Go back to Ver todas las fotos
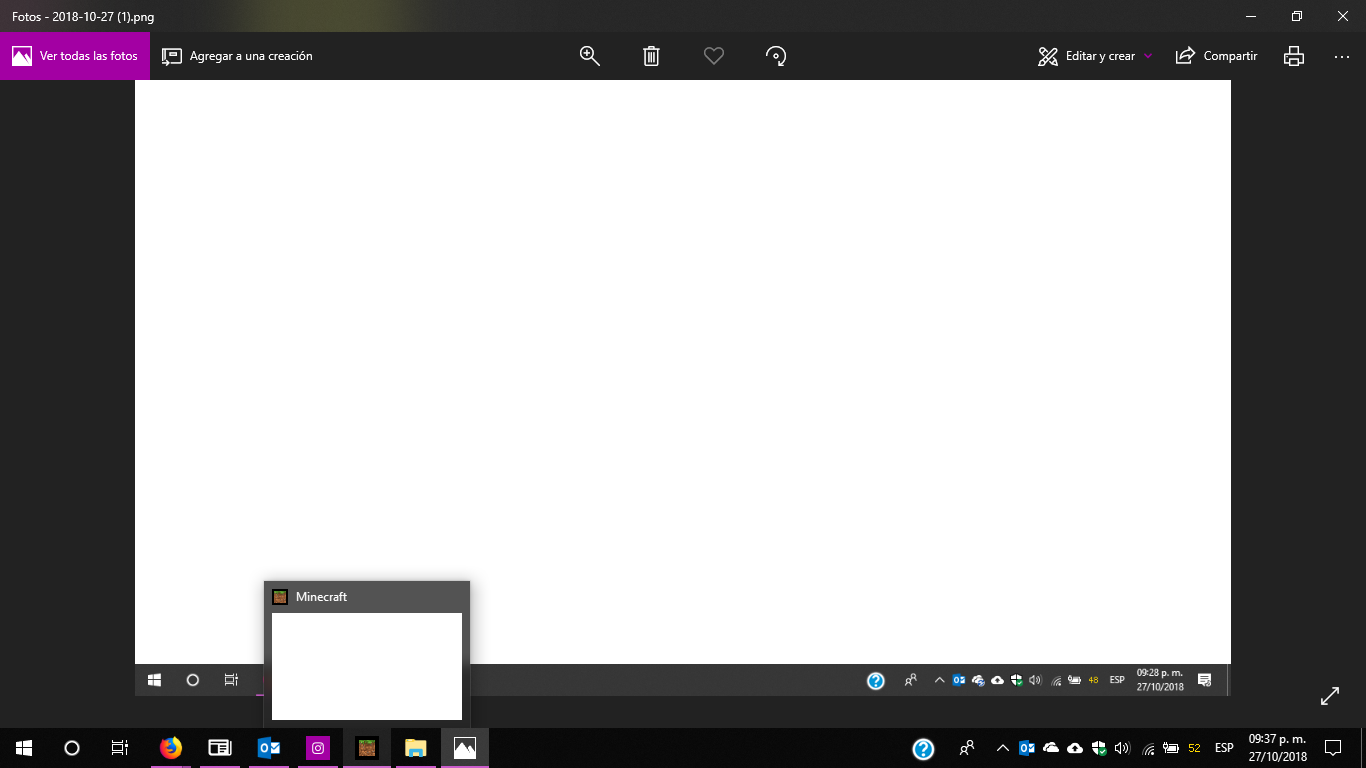 tap(75, 56)
